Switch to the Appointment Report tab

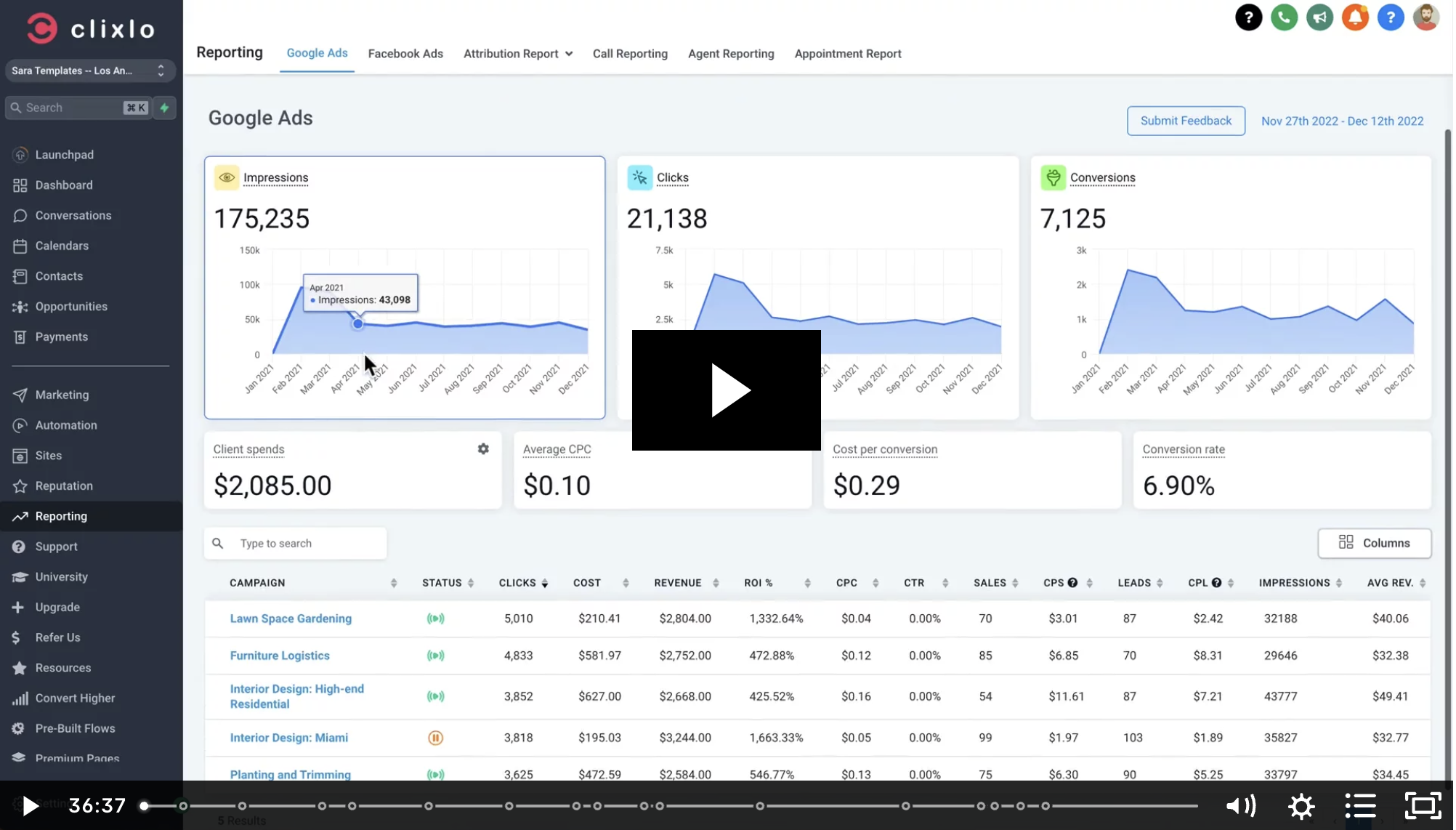click(849, 54)
